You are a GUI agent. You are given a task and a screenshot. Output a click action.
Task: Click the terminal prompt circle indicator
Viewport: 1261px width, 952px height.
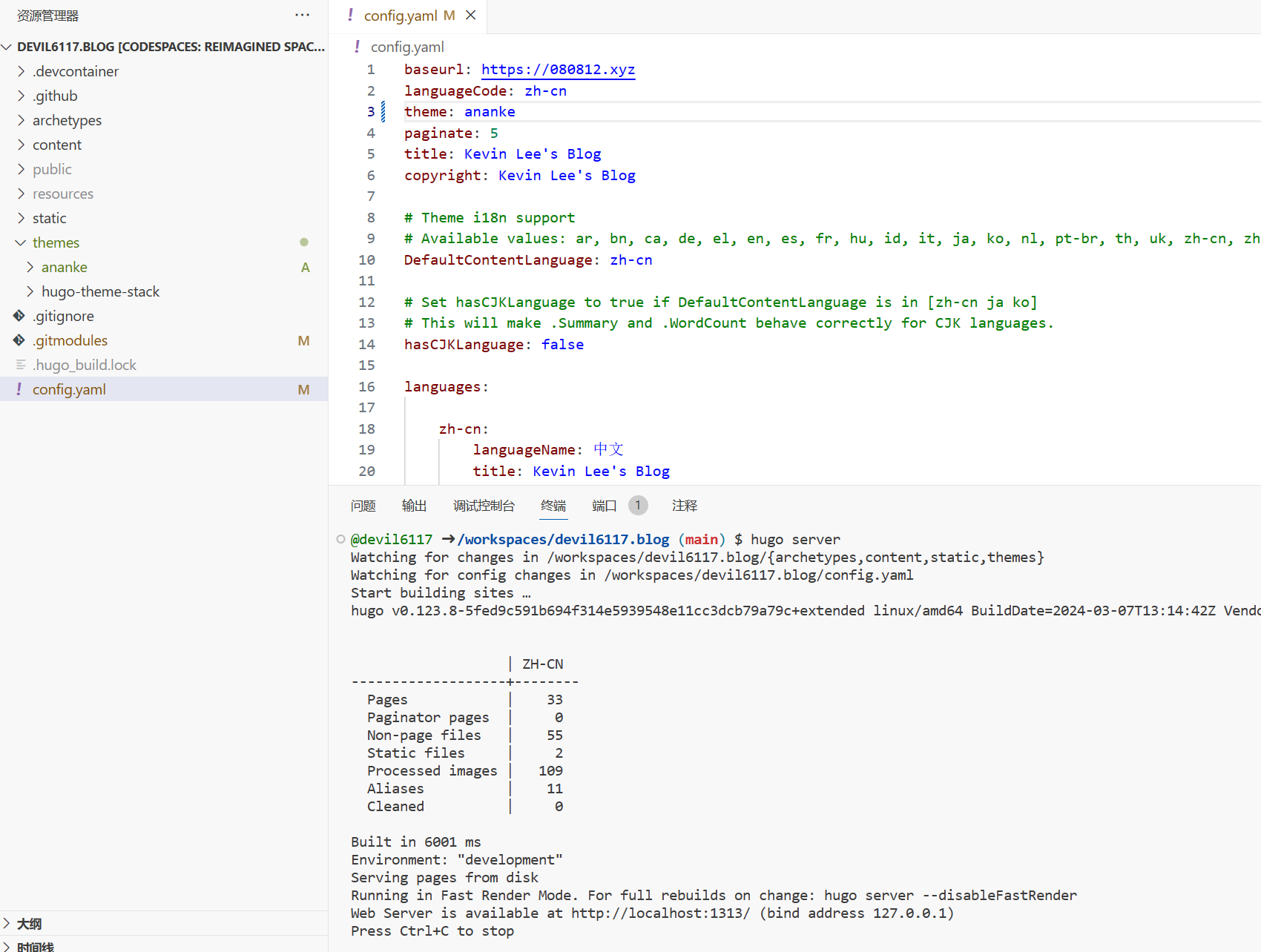pos(340,539)
